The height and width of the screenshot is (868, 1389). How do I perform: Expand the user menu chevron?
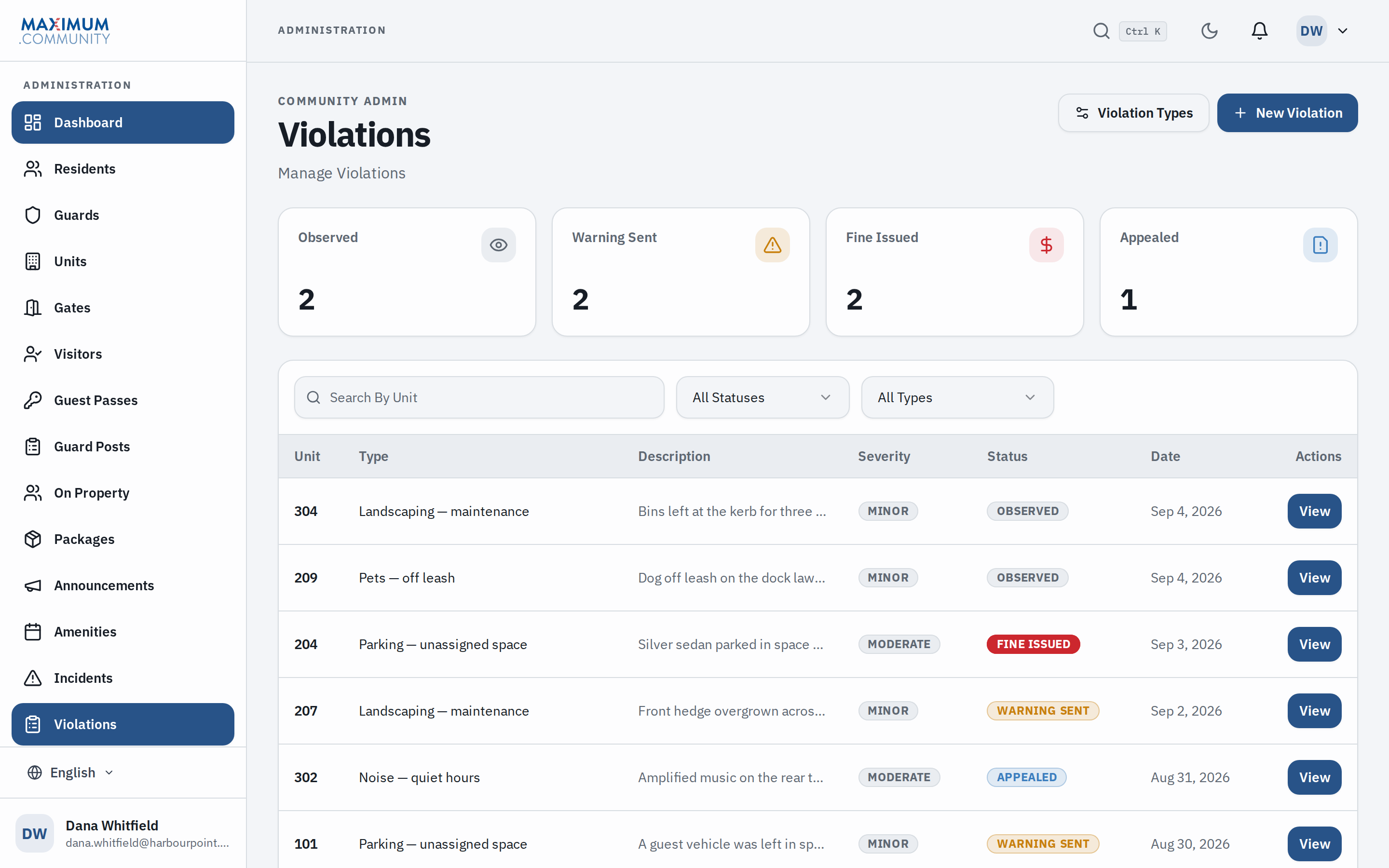[1343, 31]
